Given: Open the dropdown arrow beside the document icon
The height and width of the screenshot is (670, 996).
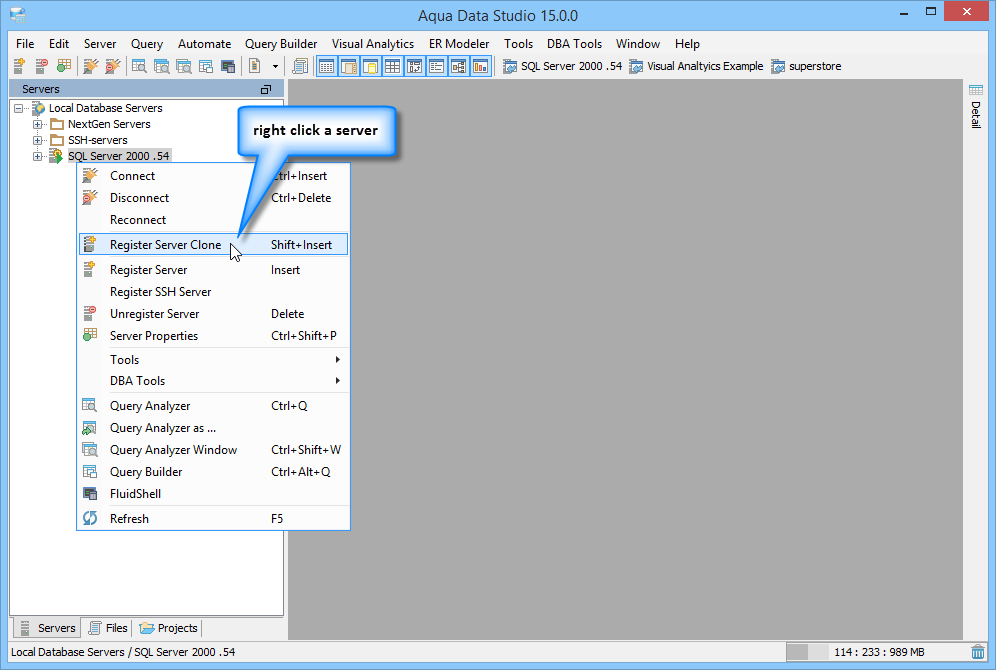Looking at the screenshot, I should pyautogui.click(x=275, y=66).
